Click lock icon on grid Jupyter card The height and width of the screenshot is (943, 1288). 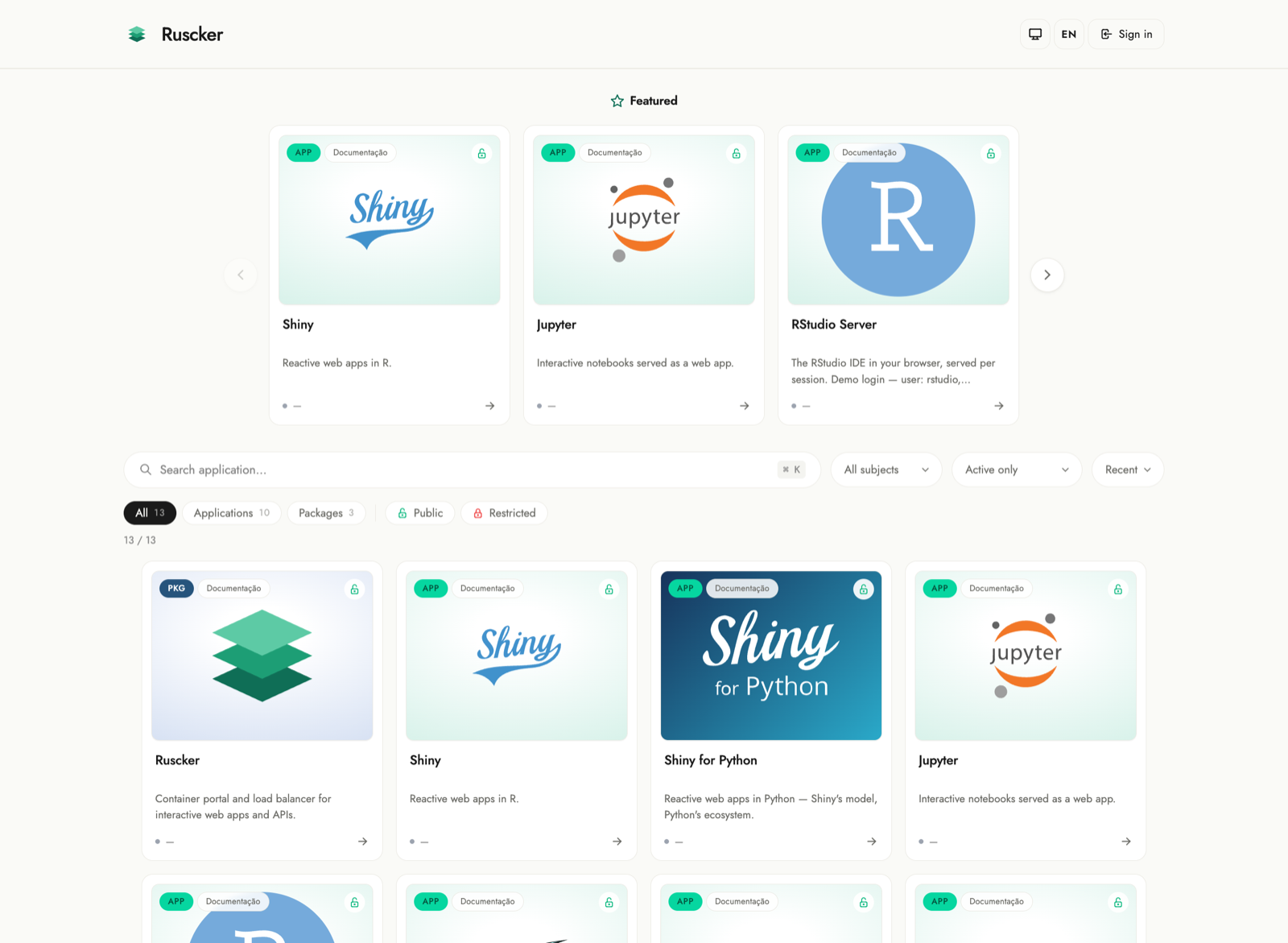point(1117,589)
